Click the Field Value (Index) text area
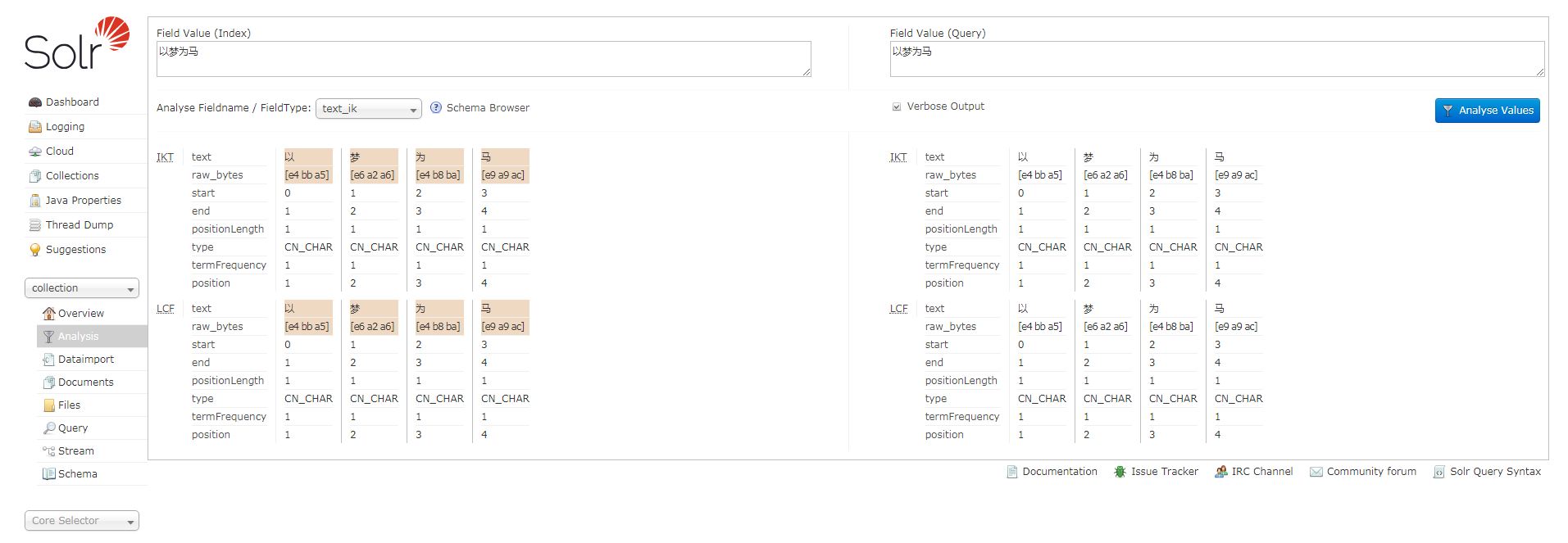Viewport: 1568px width, 543px height. [484, 59]
